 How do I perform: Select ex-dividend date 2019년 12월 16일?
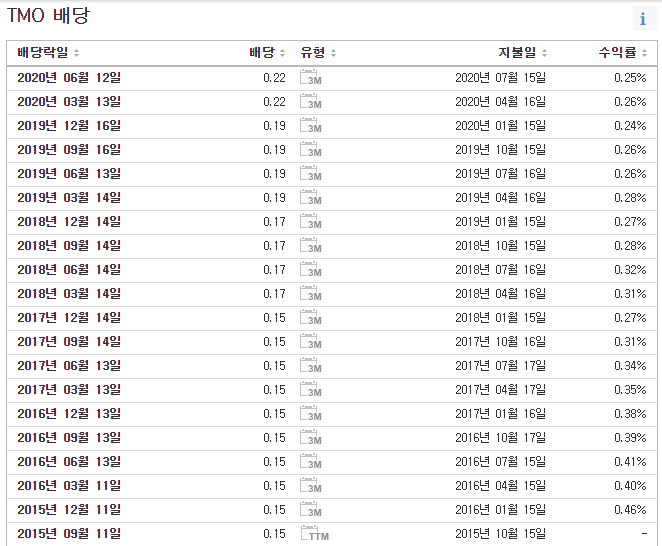tap(69, 126)
